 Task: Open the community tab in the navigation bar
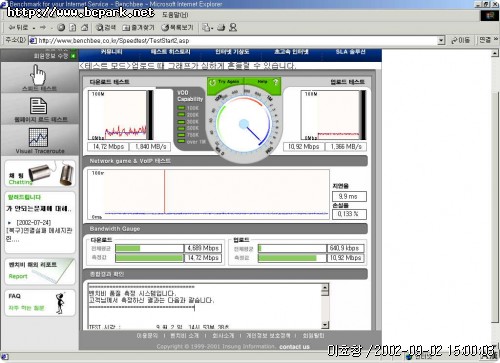tap(111, 52)
